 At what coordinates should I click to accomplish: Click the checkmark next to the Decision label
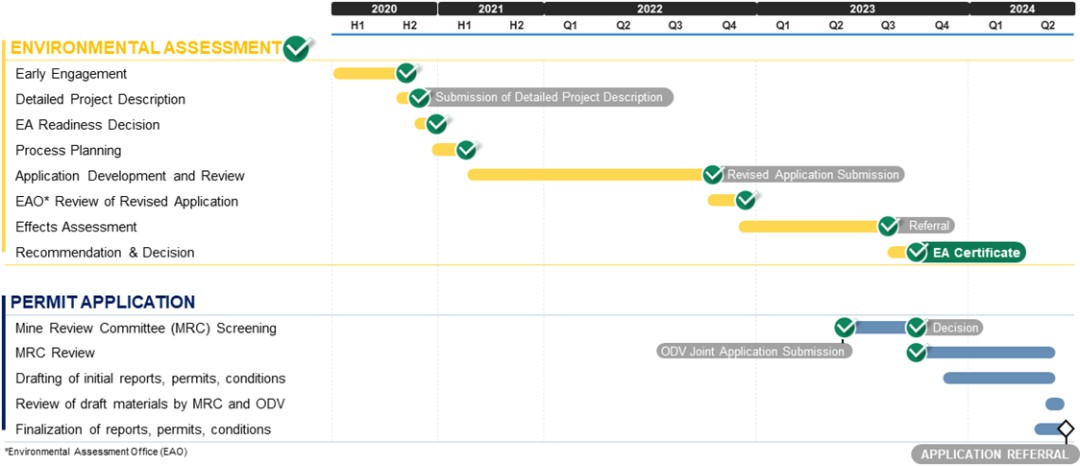(x=916, y=328)
